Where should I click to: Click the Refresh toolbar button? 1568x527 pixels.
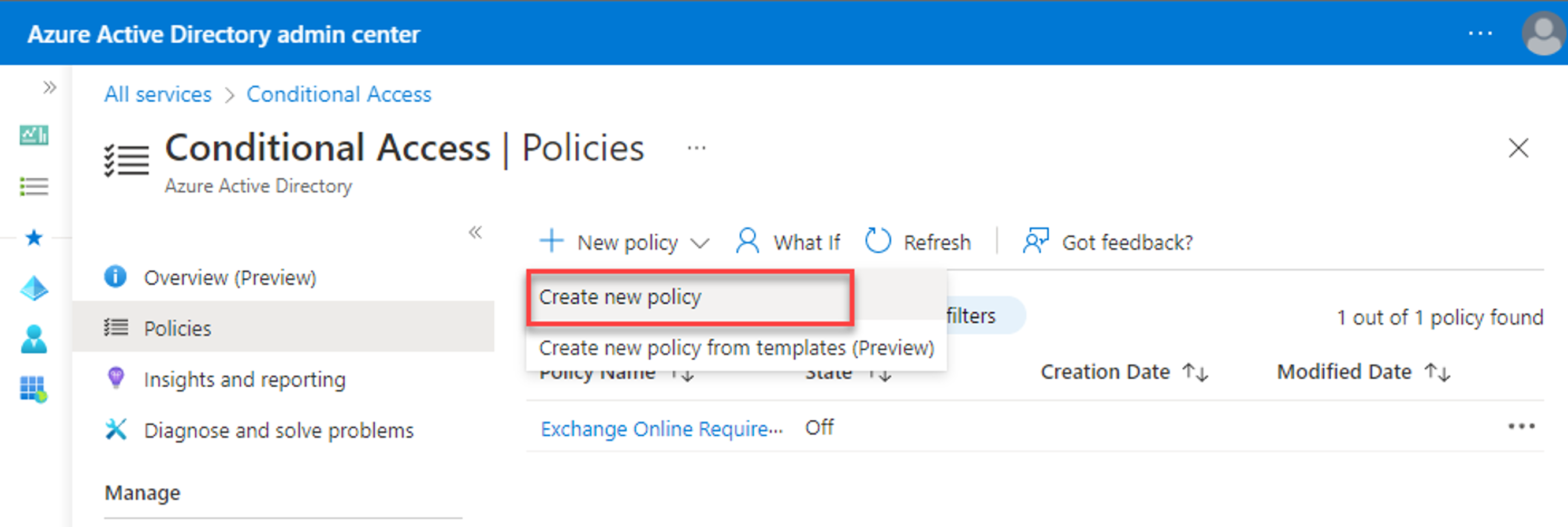click(x=918, y=242)
